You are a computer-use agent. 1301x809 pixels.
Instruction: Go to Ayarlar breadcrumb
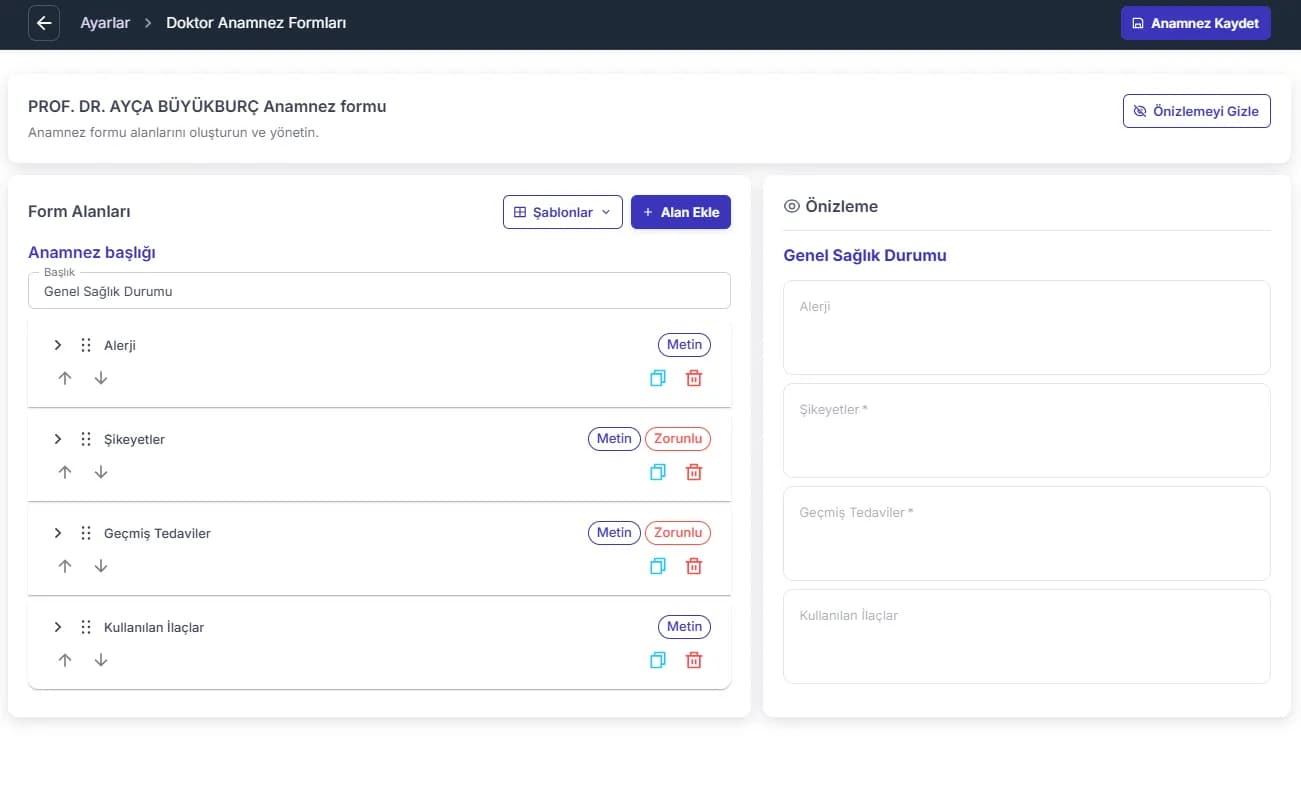click(105, 22)
